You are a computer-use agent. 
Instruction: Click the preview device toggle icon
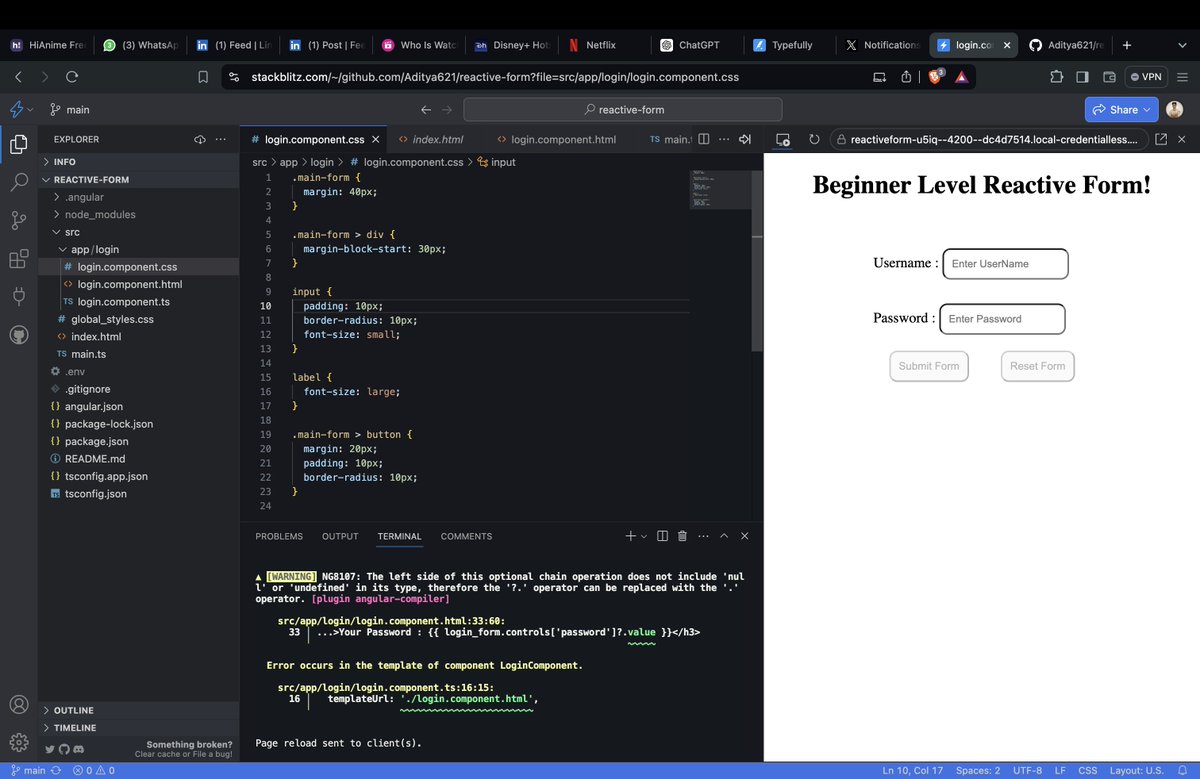(x=783, y=140)
